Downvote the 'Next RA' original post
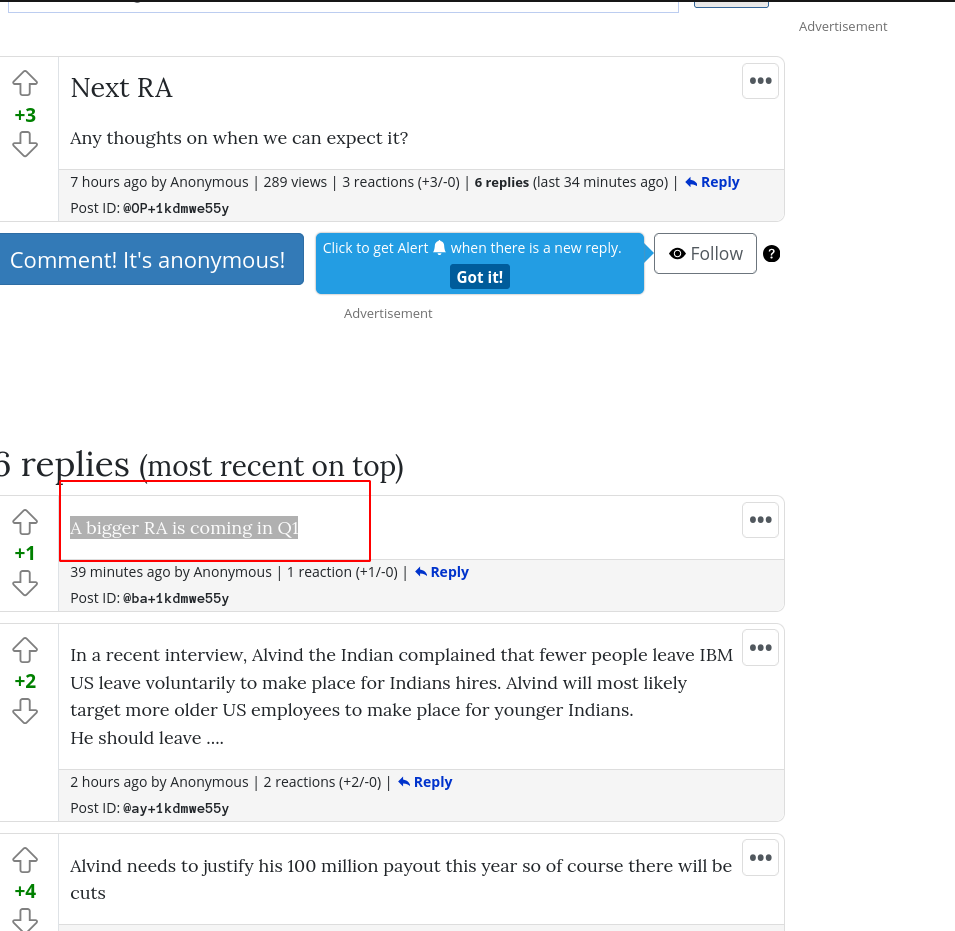 [25, 145]
